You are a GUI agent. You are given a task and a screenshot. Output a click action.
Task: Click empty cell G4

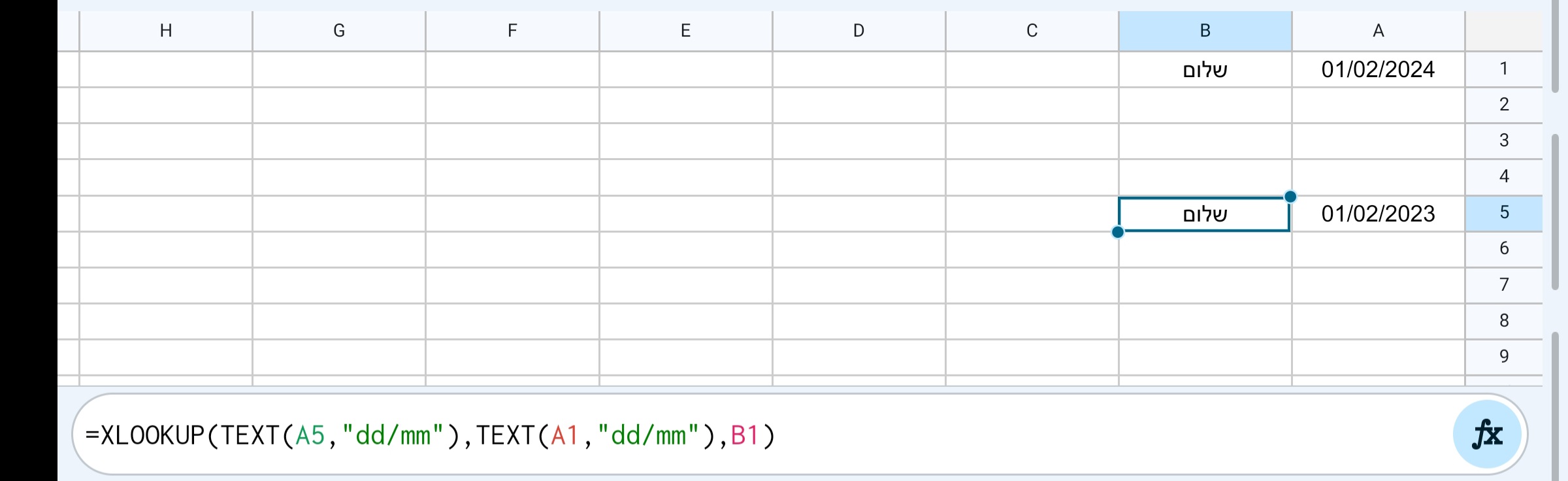pyautogui.click(x=339, y=177)
